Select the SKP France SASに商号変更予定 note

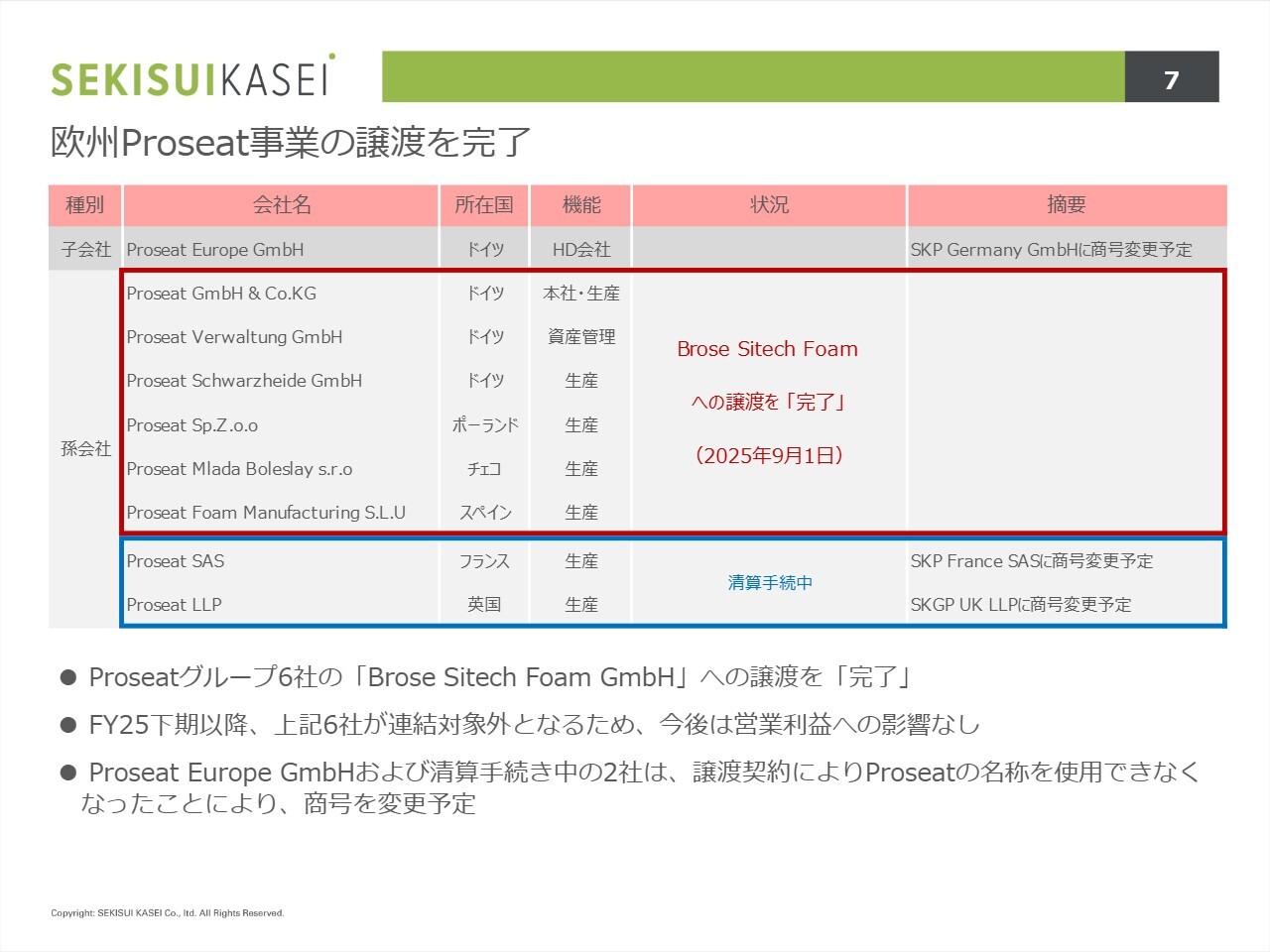pyautogui.click(x=1032, y=561)
